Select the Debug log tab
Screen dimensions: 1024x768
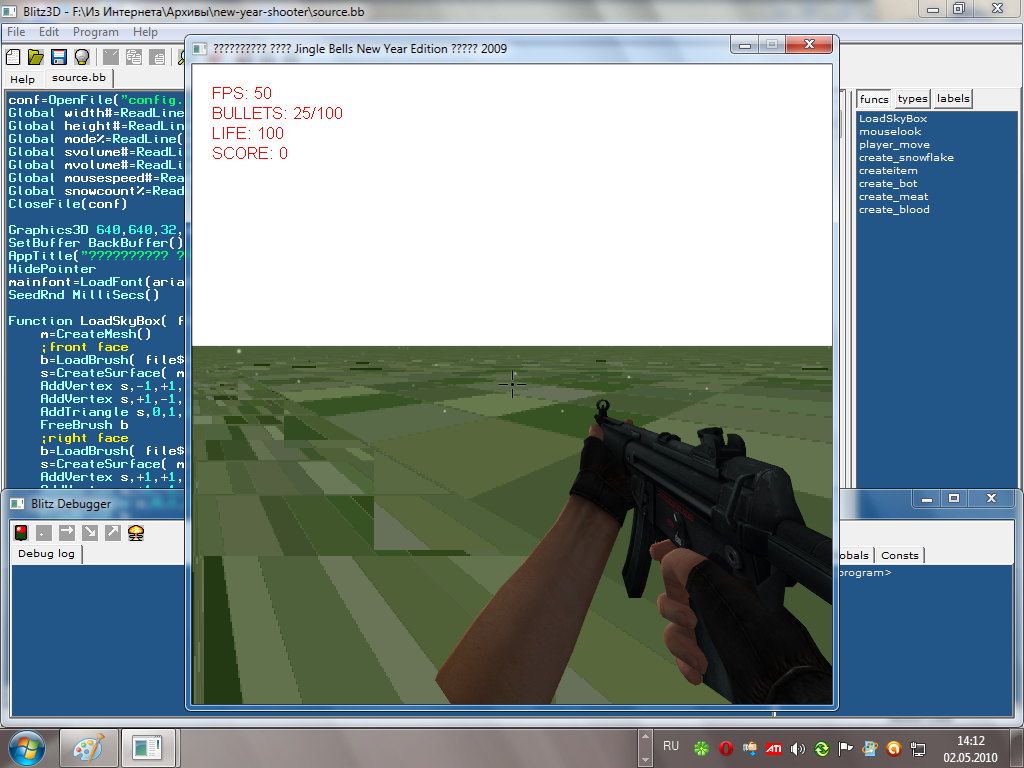click(x=47, y=554)
